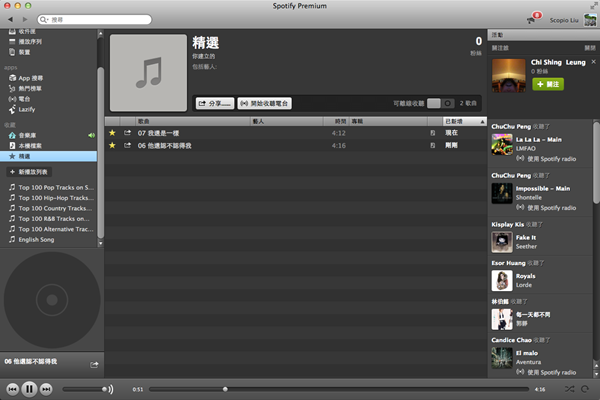Close the follow suggestions via 關閉
Viewport: 600px width, 400px height.
(590, 48)
